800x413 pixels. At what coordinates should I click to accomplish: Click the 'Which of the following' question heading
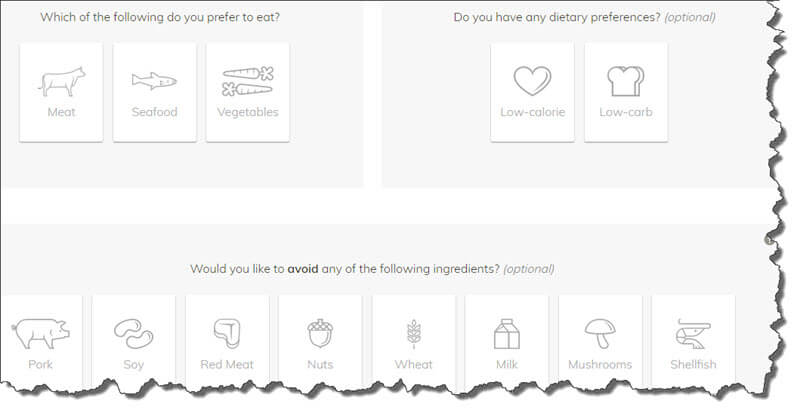coord(160,17)
